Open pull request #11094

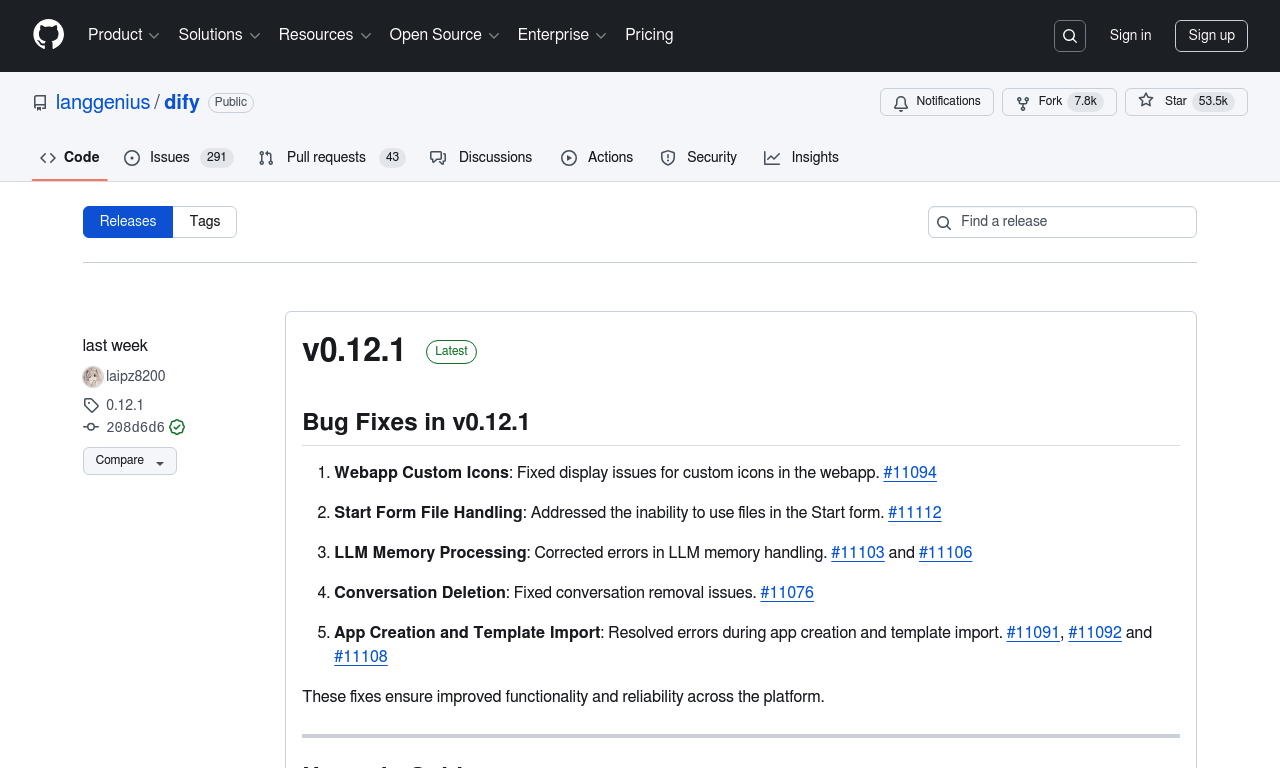coord(910,473)
